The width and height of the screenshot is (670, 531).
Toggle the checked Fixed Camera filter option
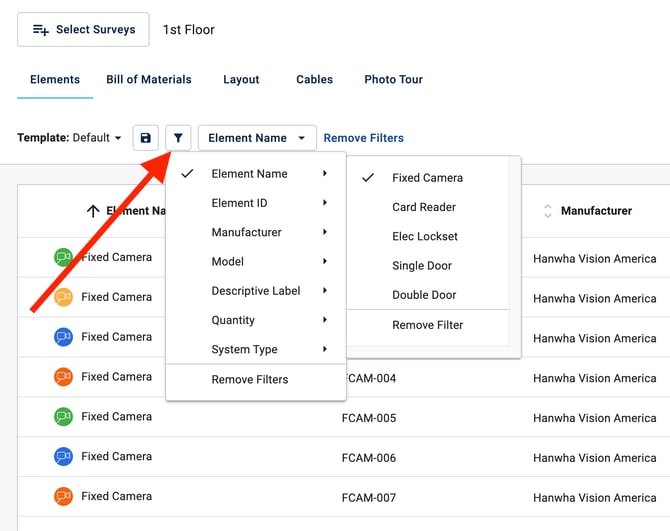tap(427, 178)
